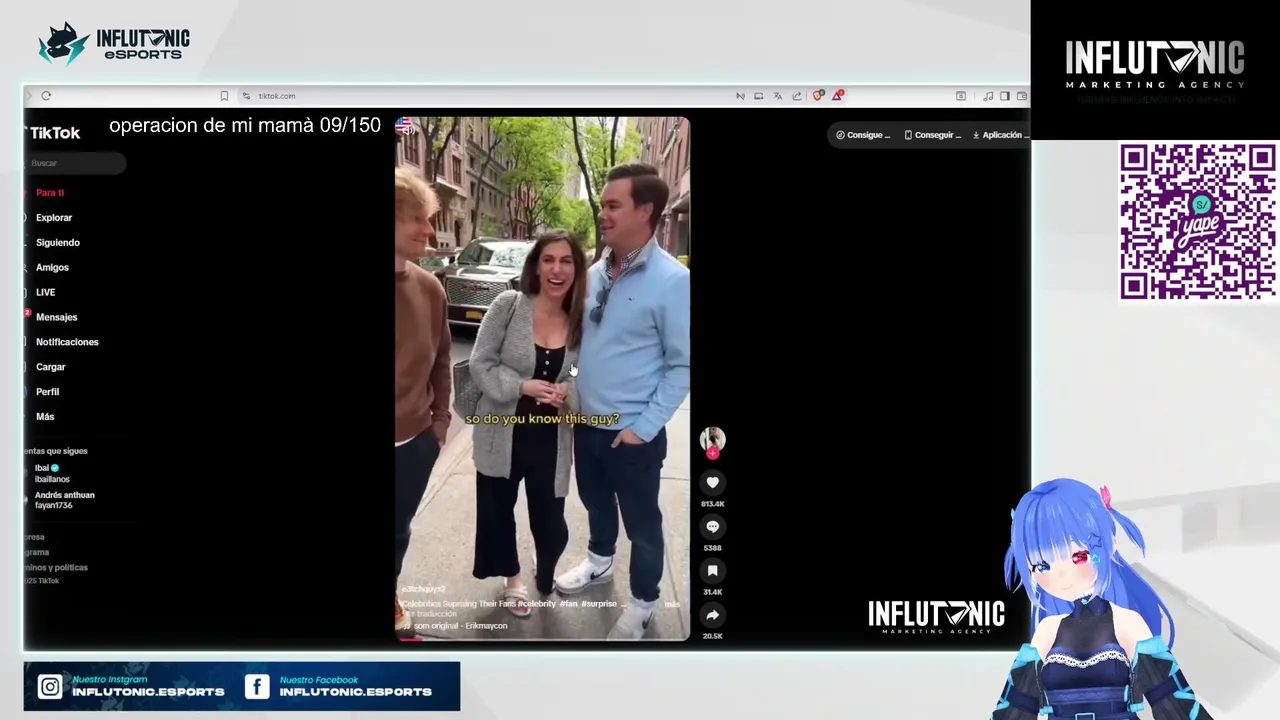Click the Aplicación download button

click(1000, 135)
